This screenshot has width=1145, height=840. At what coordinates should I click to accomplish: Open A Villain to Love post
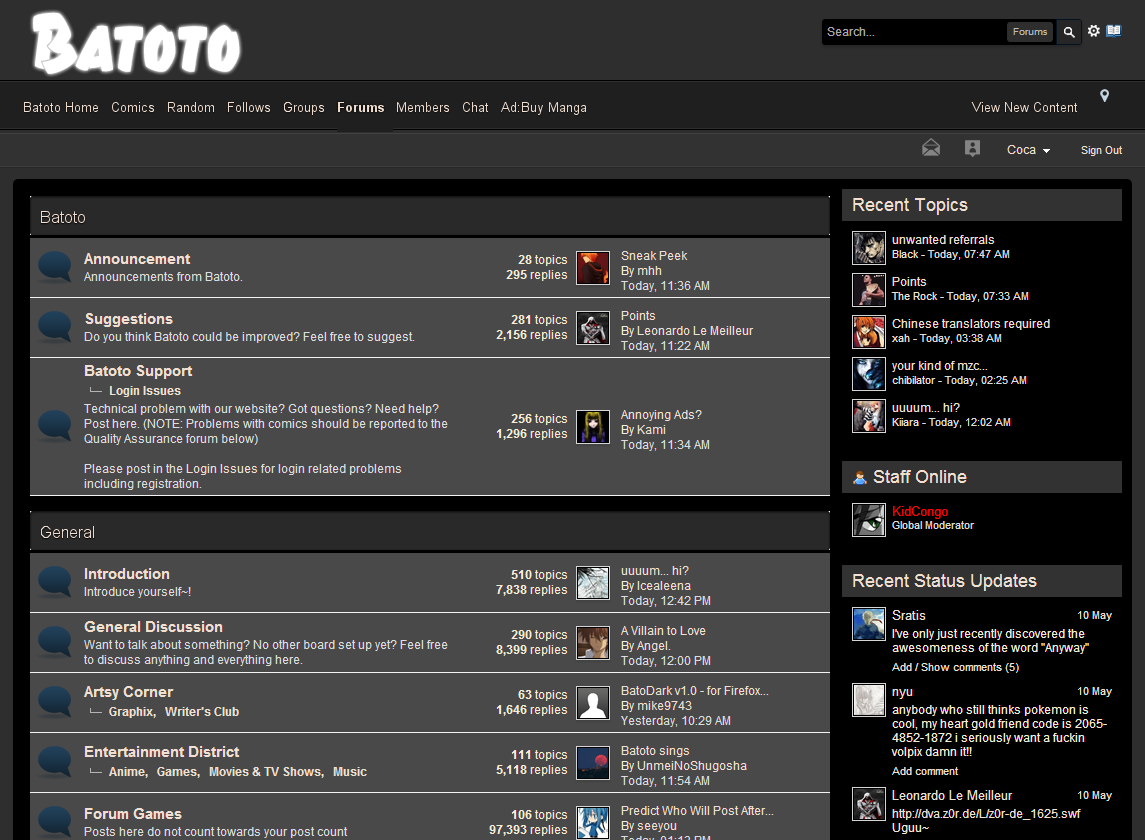[x=663, y=630]
